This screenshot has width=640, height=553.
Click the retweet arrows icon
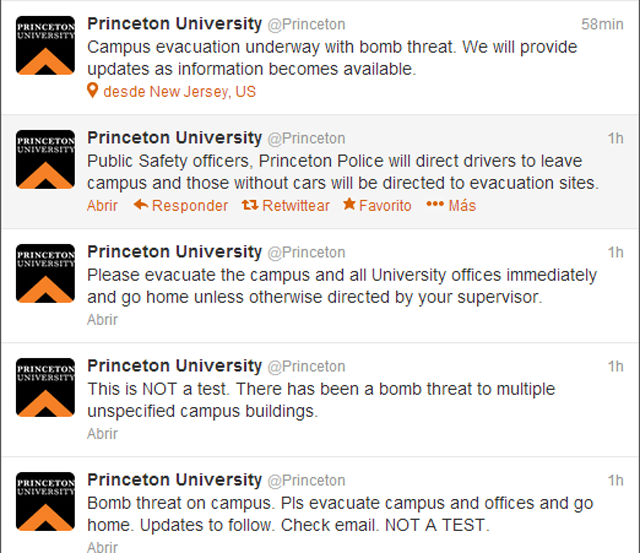(249, 205)
